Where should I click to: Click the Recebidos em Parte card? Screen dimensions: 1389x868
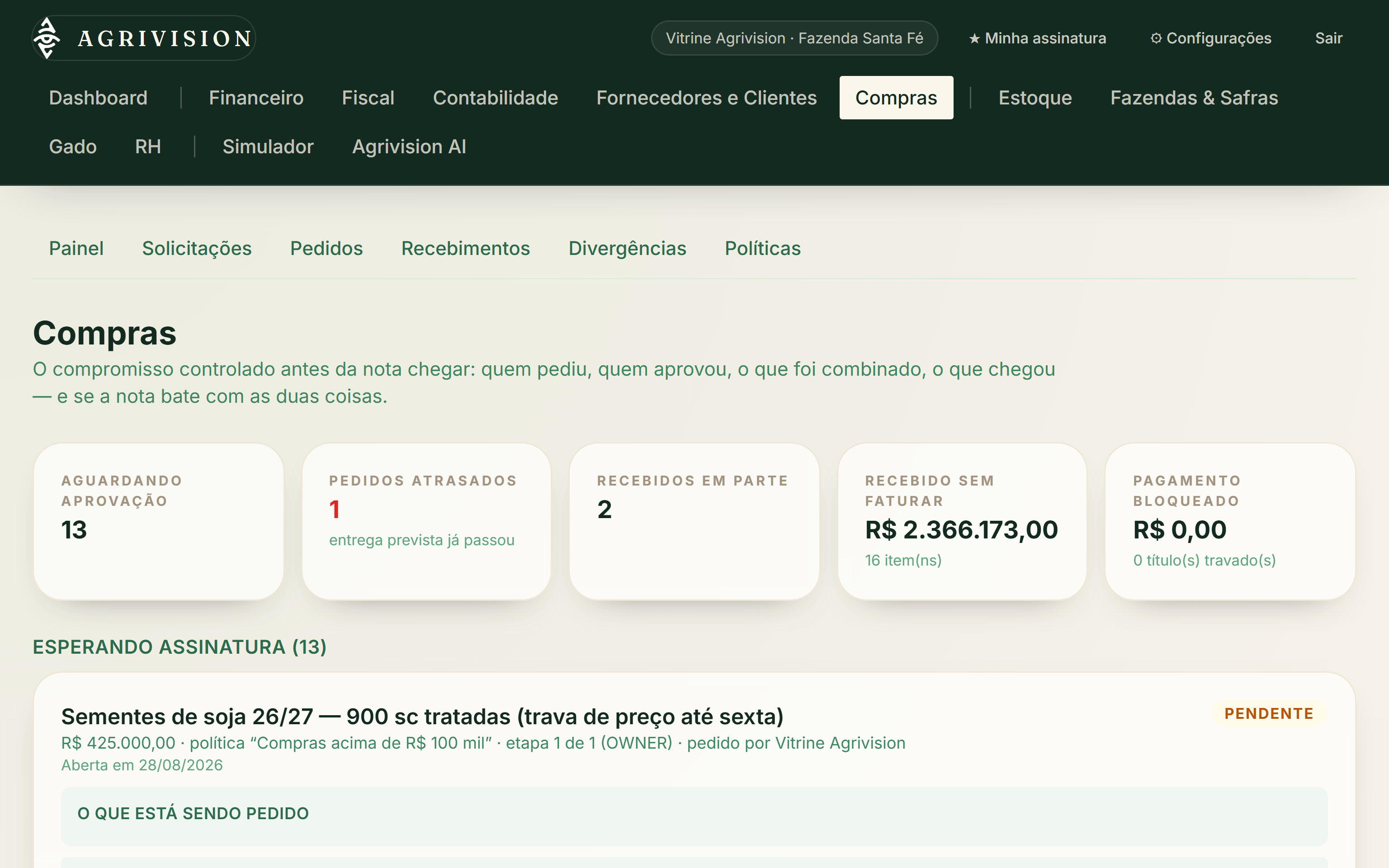pyautogui.click(x=694, y=521)
